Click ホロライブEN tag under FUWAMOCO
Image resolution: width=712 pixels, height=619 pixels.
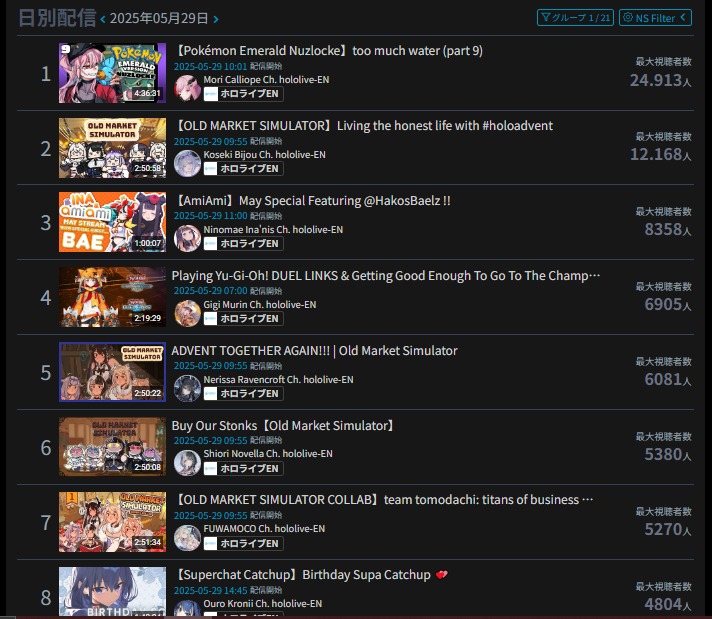[243, 543]
